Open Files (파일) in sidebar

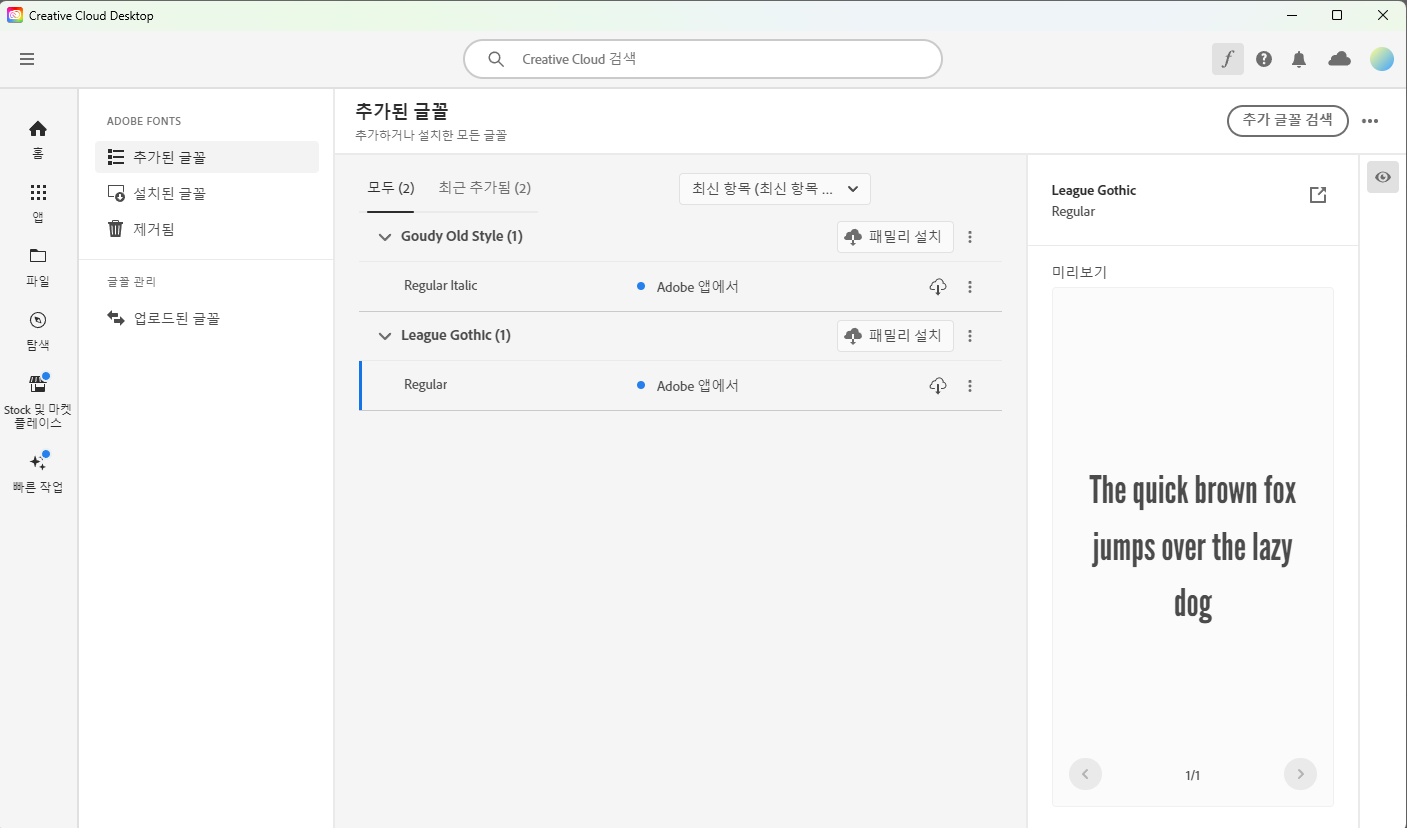pos(38,267)
